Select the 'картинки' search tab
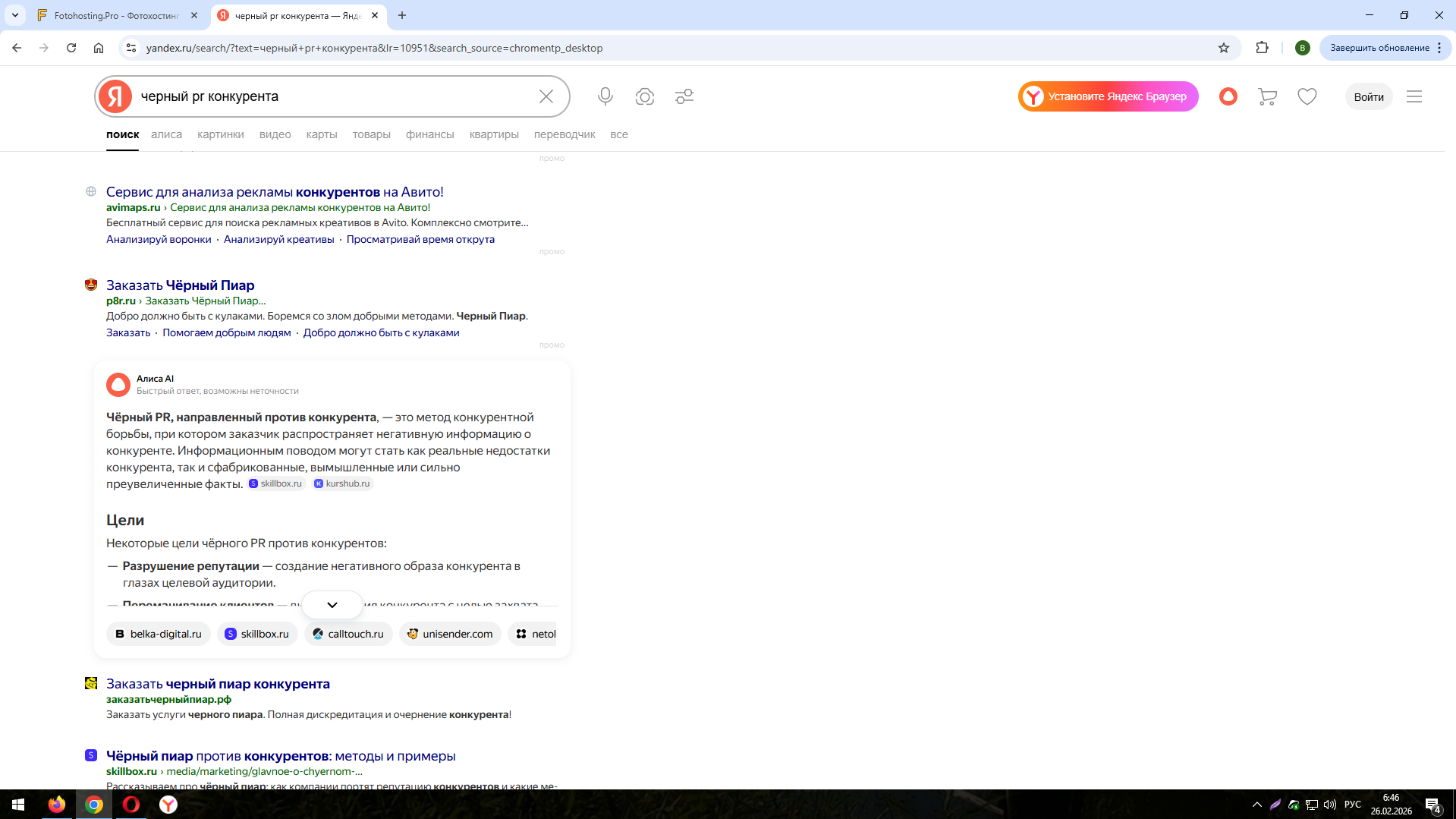The width and height of the screenshot is (1456, 819). [x=221, y=134]
